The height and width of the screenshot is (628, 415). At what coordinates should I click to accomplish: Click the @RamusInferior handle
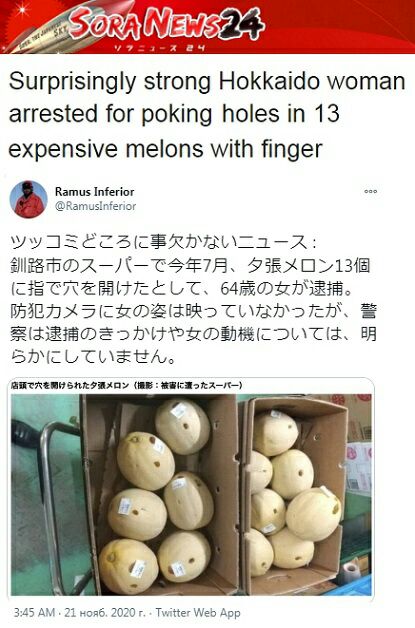pyautogui.click(x=95, y=206)
